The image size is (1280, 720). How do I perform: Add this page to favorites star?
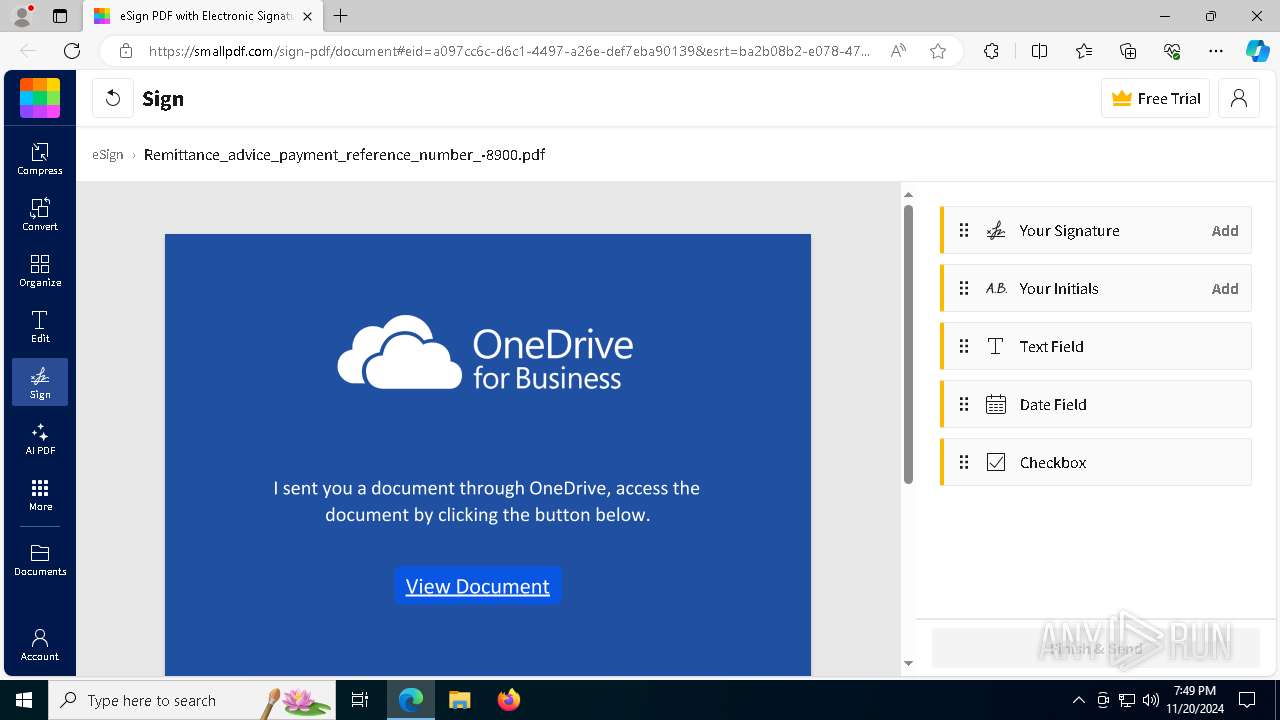(x=938, y=51)
